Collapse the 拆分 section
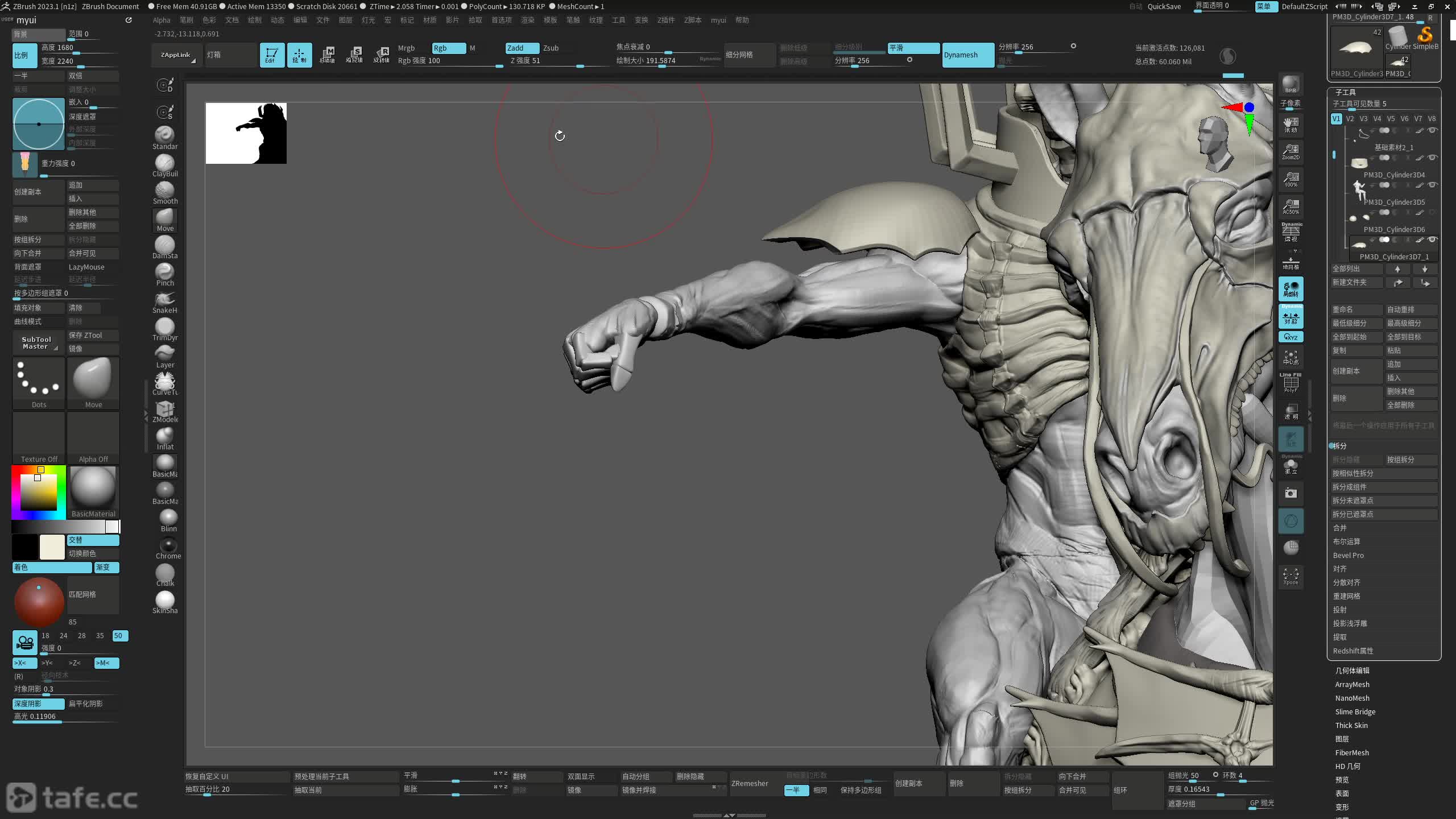Screen dimensions: 1456x819 coord(1340,446)
